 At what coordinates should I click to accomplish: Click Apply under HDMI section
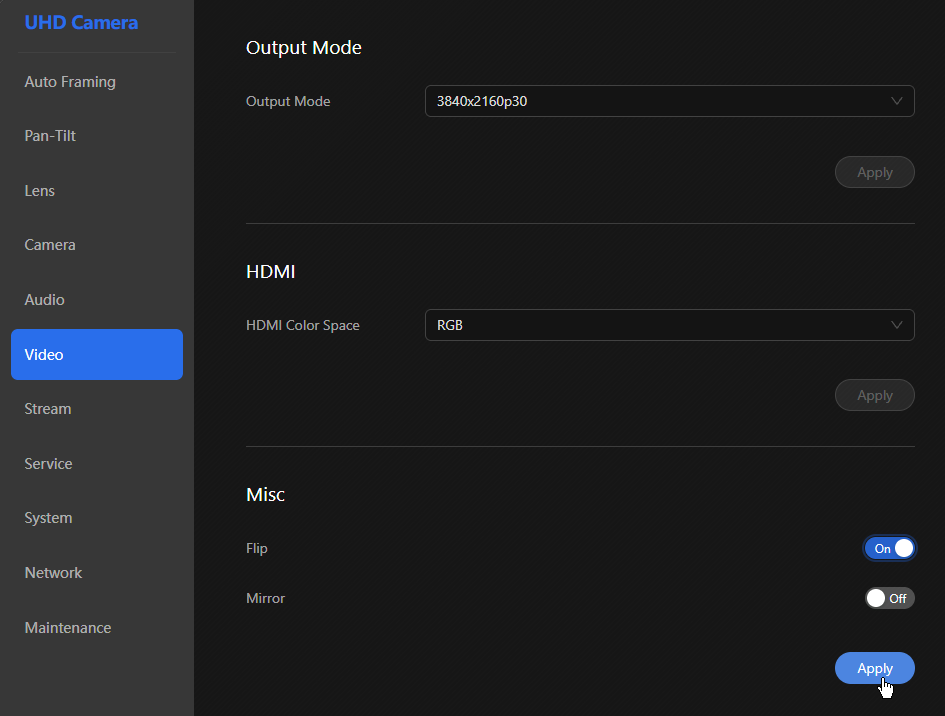[874, 395]
